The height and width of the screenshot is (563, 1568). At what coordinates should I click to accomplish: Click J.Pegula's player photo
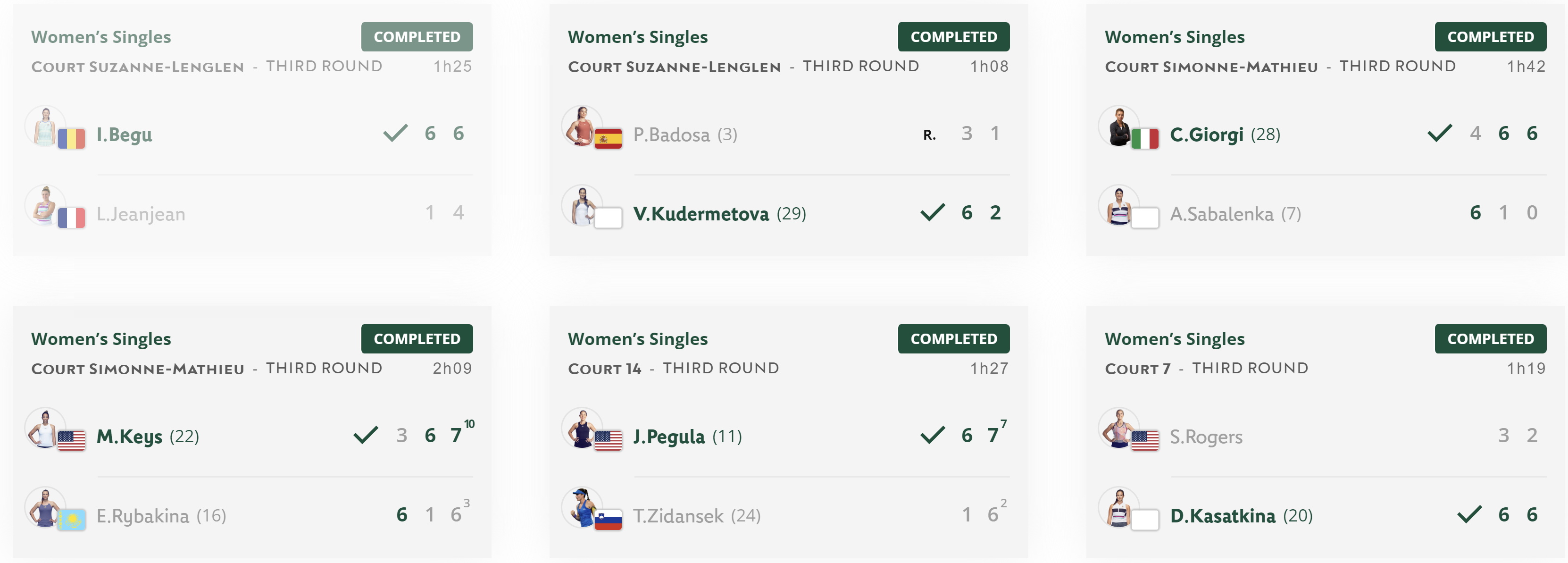tap(582, 429)
